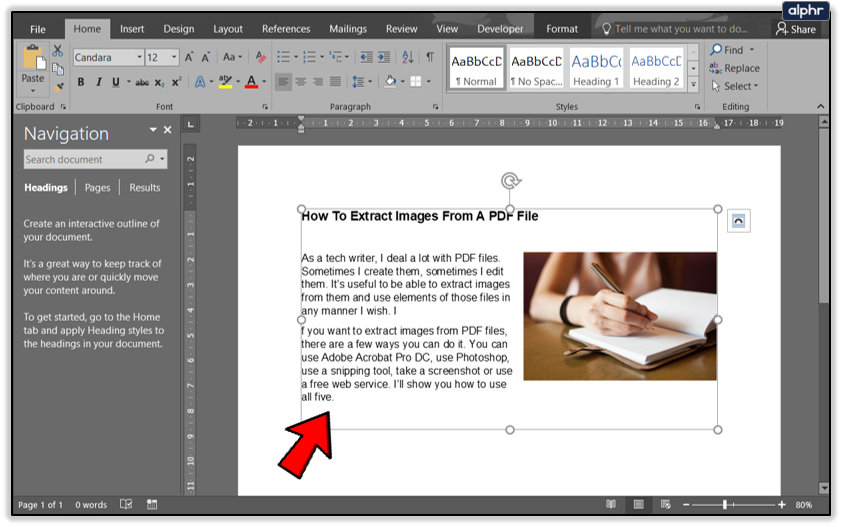Show paragraph marks with pilcrow icon
This screenshot has height=527, width=842.
[430, 57]
